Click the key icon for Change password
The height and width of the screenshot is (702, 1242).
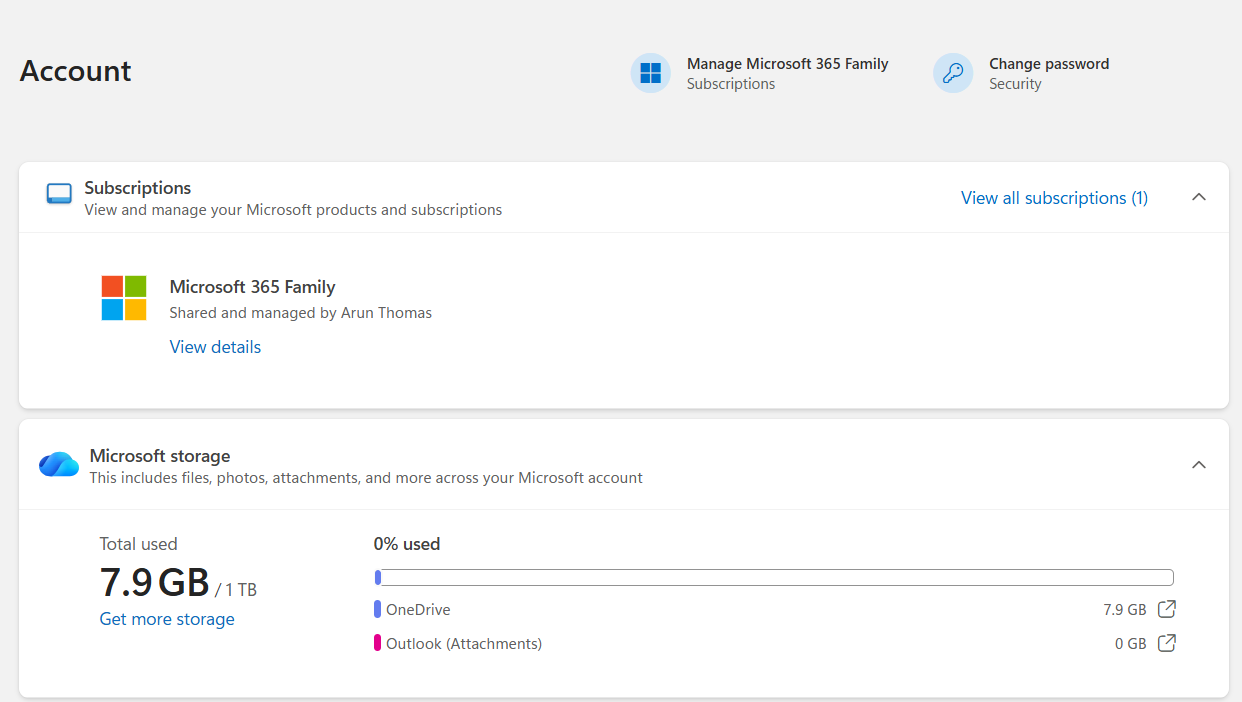953,73
